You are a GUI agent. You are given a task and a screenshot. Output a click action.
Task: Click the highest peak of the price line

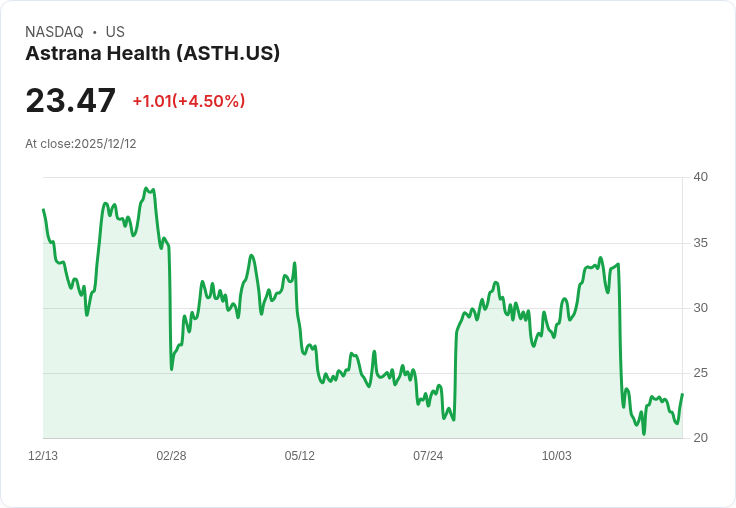(146, 188)
